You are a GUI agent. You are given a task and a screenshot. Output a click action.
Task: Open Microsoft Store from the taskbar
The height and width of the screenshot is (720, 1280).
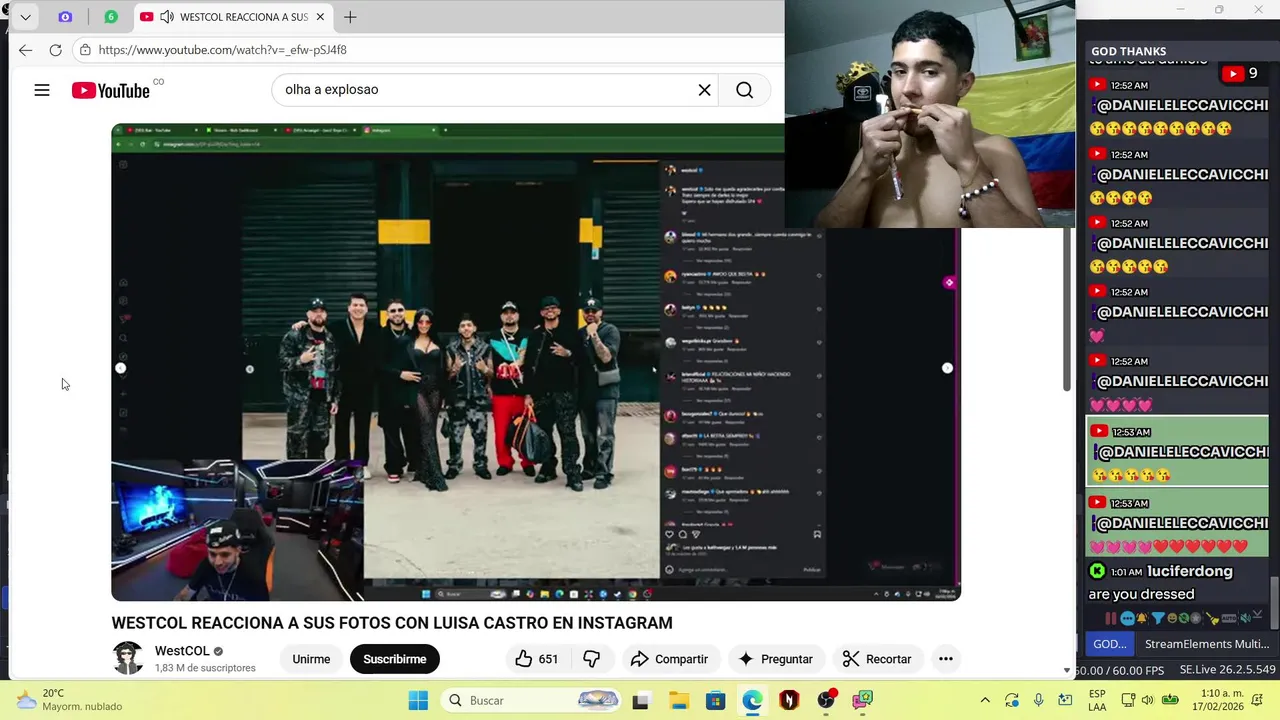click(x=715, y=700)
